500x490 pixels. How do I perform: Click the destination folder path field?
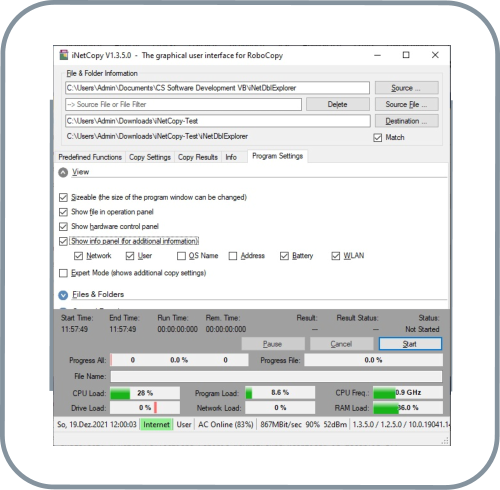(x=218, y=121)
